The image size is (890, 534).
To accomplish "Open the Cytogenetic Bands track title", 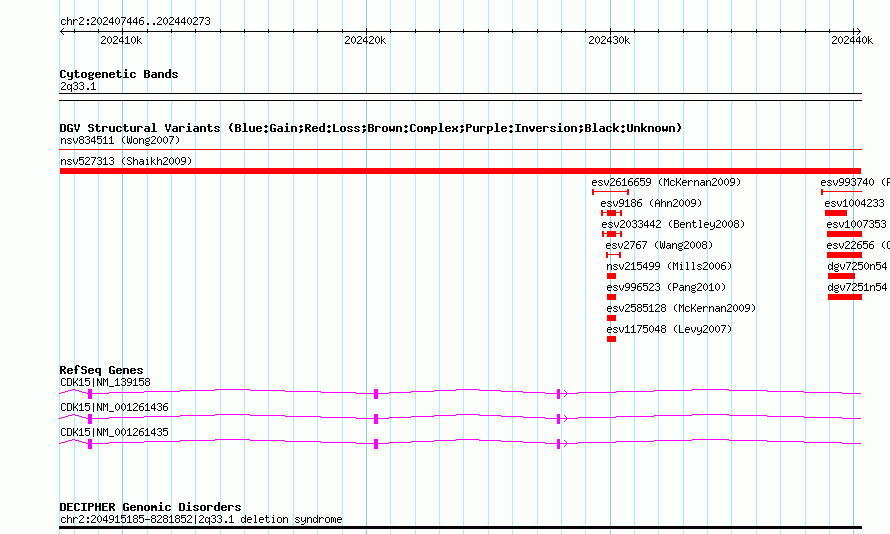I will pyautogui.click(x=119, y=74).
